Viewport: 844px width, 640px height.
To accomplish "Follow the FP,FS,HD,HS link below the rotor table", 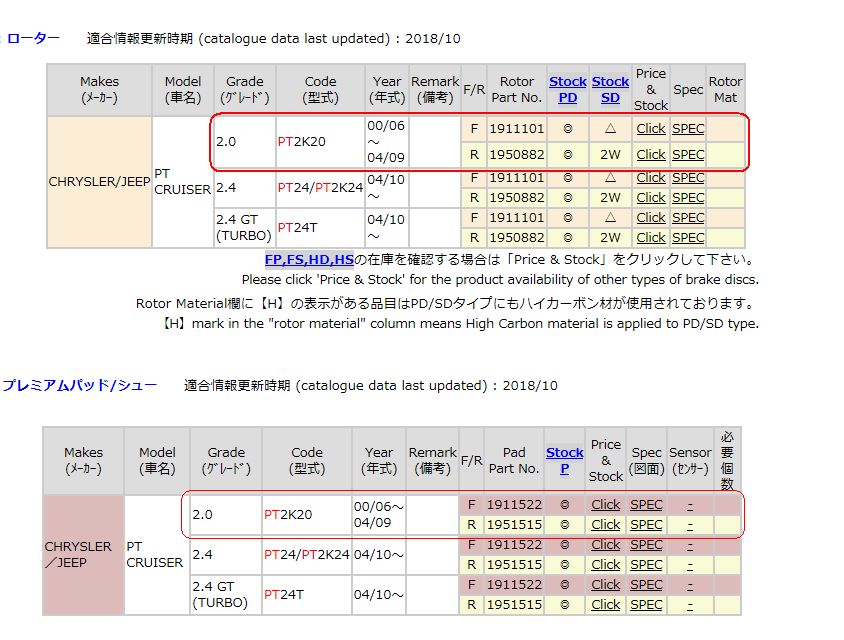I will [x=309, y=259].
